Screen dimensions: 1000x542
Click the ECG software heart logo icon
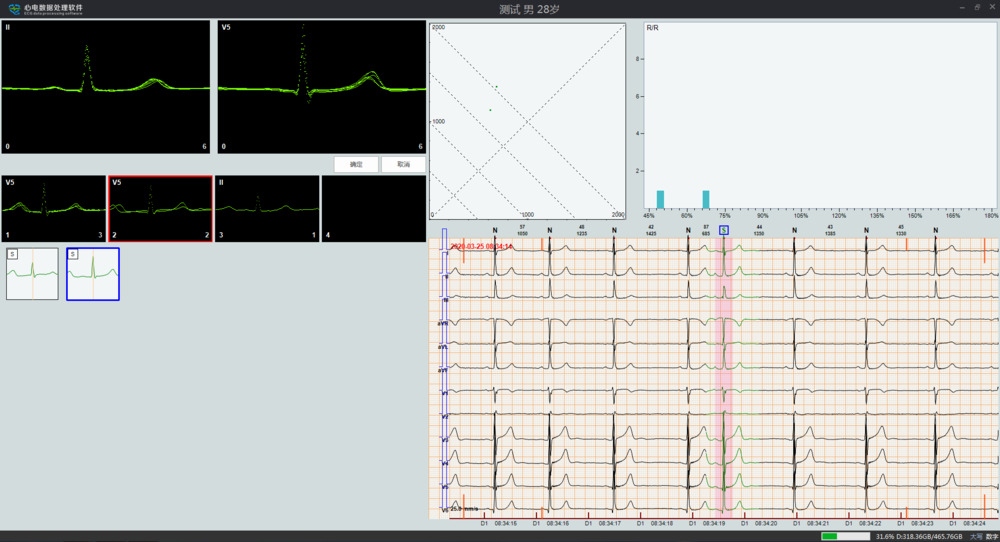pyautogui.click(x=13, y=8)
